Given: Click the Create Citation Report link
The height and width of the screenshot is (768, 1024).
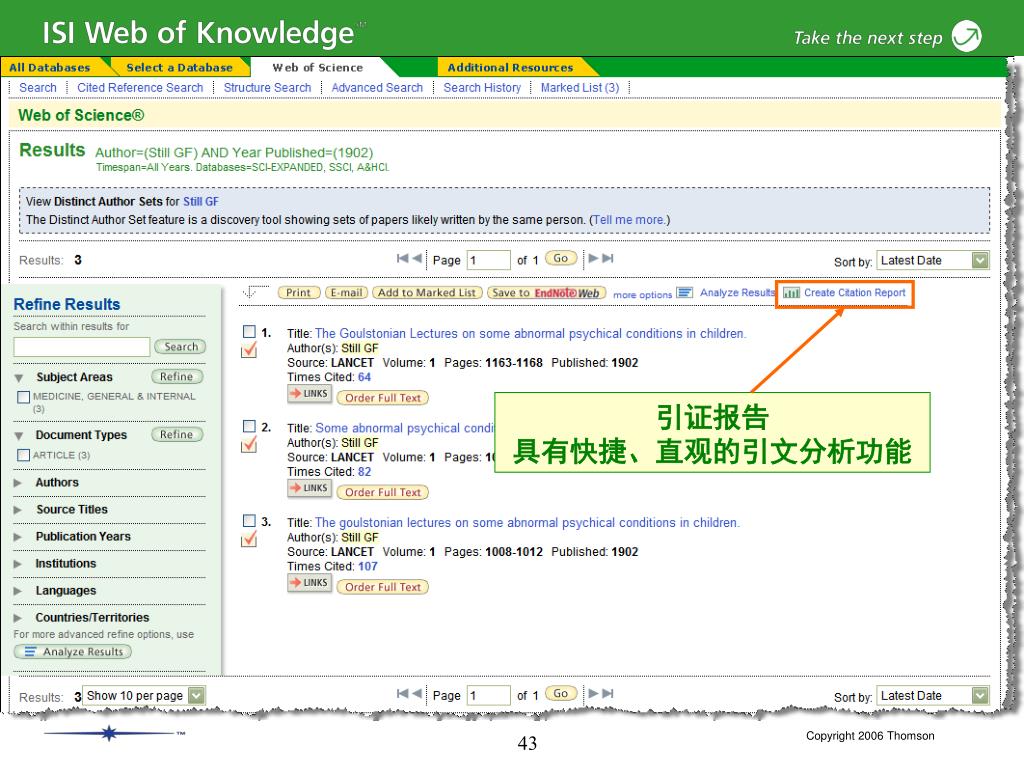Looking at the screenshot, I should 854,293.
